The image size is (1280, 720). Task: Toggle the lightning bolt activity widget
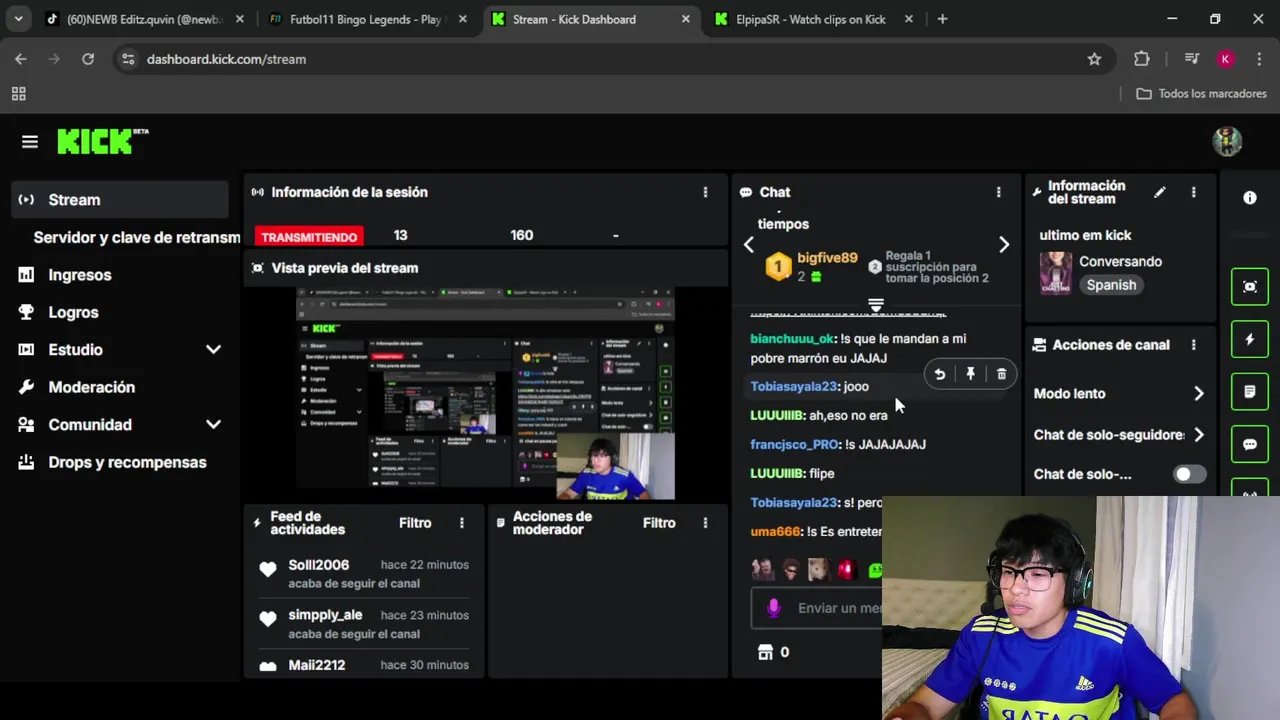point(1249,339)
